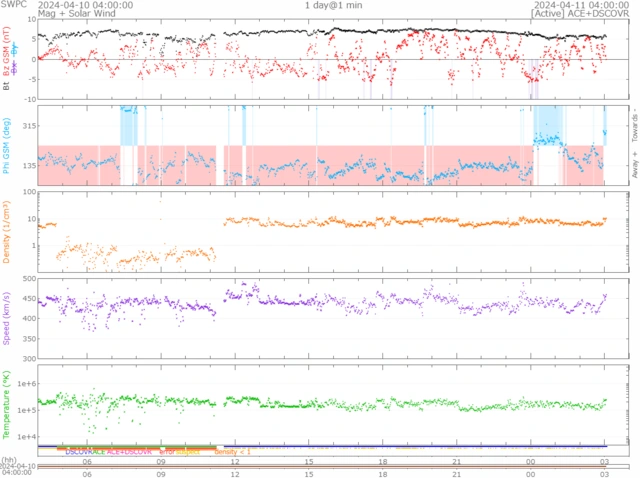
Task: Click the black Bt axis label
Action: pos(9,87)
